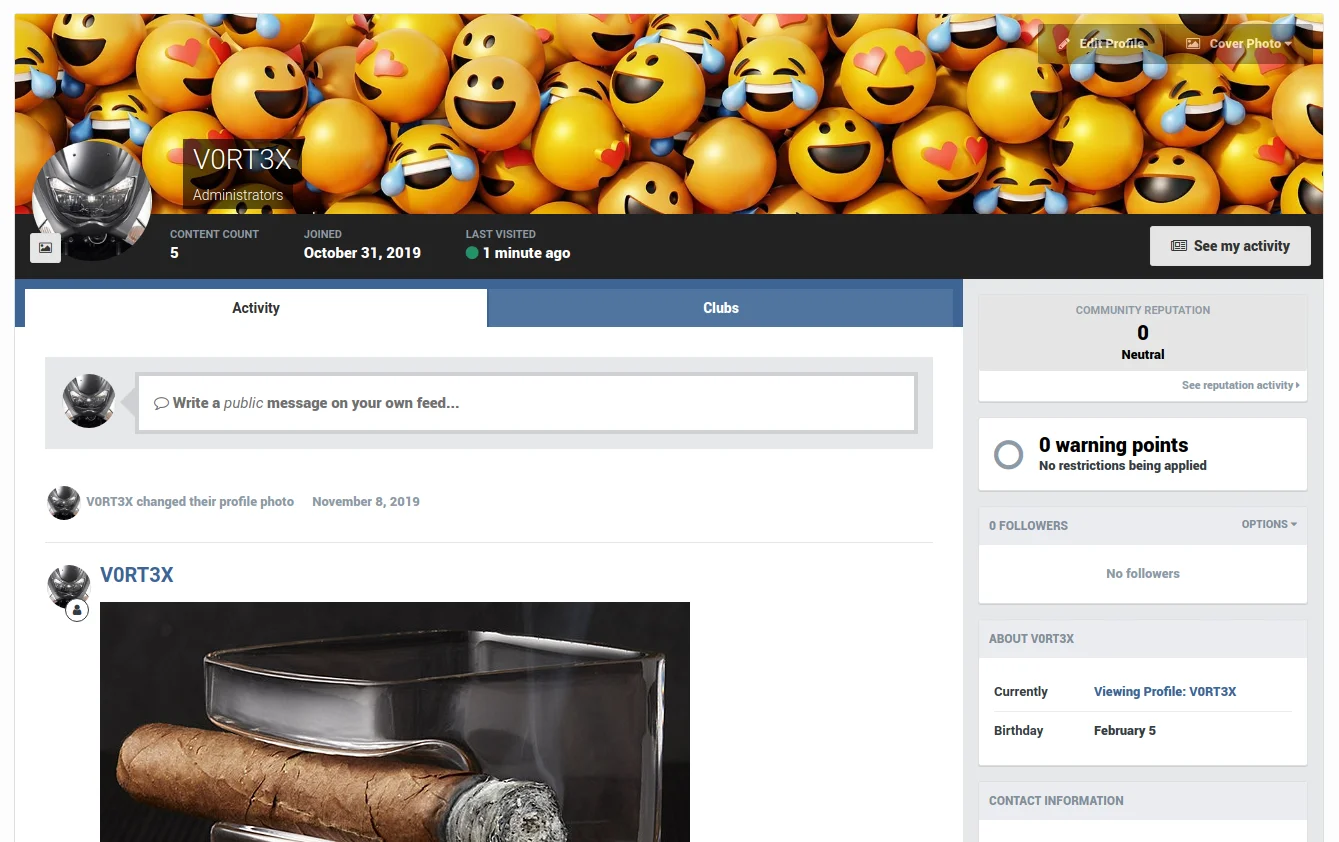Switch to the Clubs tab
Image resolution: width=1339 pixels, height=842 pixels.
[x=720, y=308]
